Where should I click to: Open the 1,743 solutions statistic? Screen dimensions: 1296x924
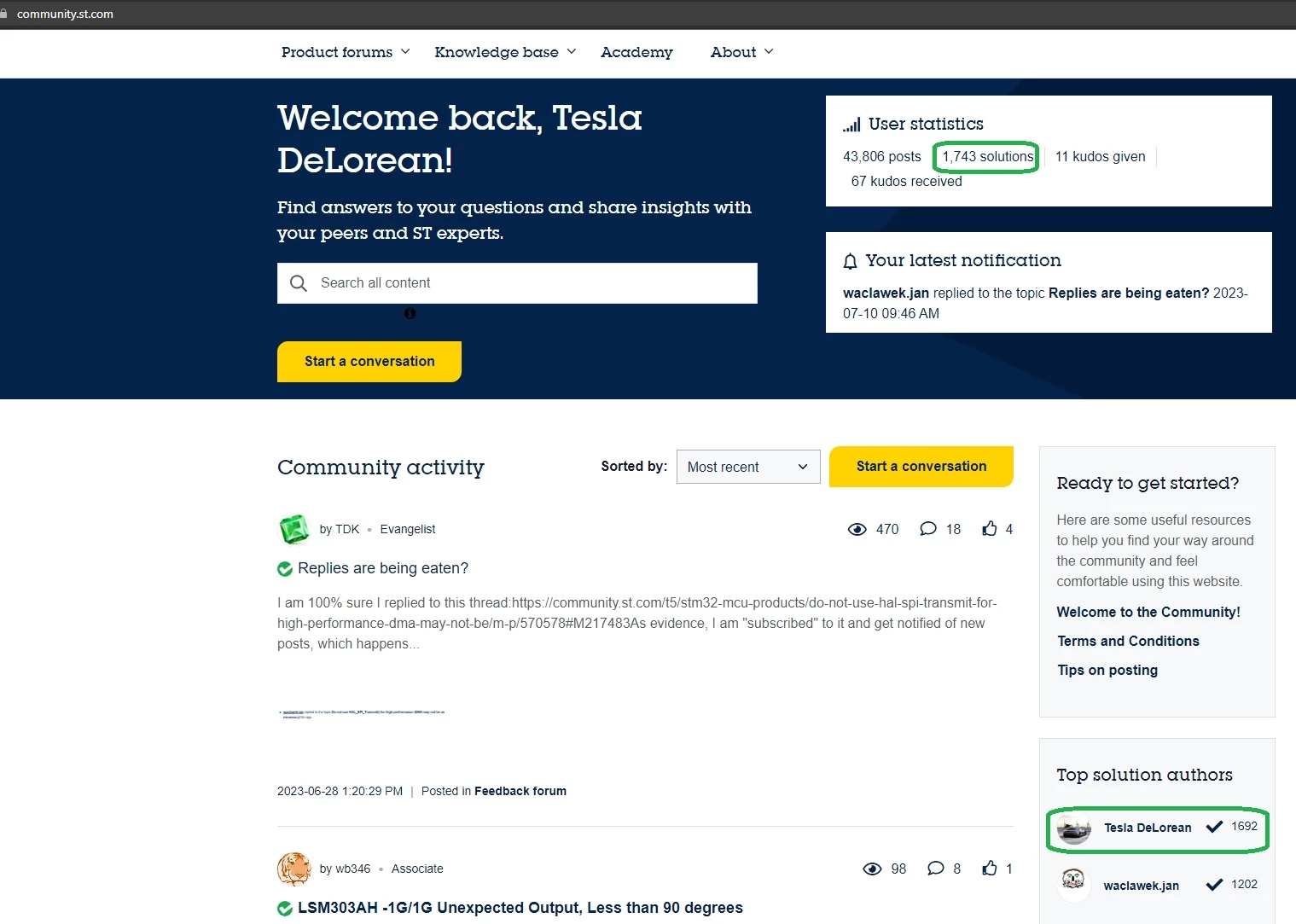pos(988,157)
